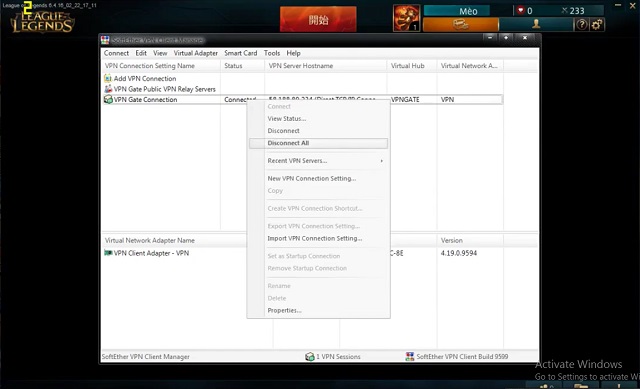Click the summoner profile avatar icon
This screenshot has width=640, height=389.
pyautogui.click(x=406, y=18)
